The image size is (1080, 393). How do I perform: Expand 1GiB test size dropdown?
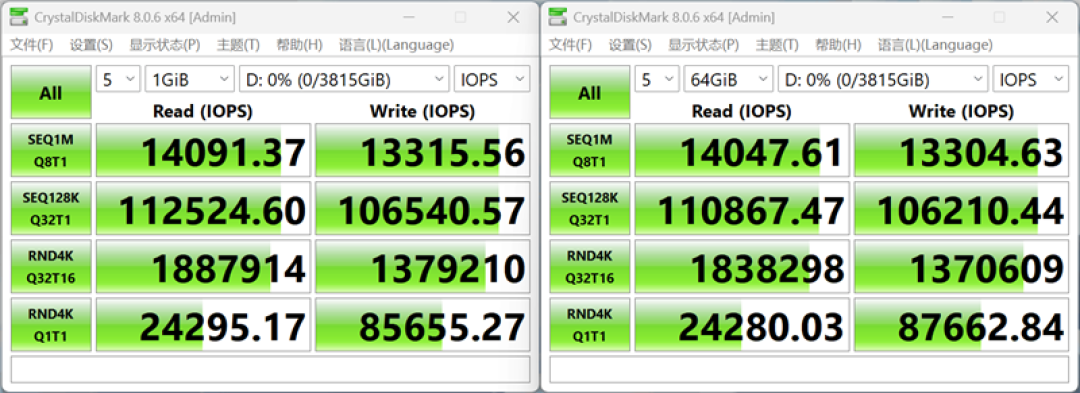pos(190,79)
